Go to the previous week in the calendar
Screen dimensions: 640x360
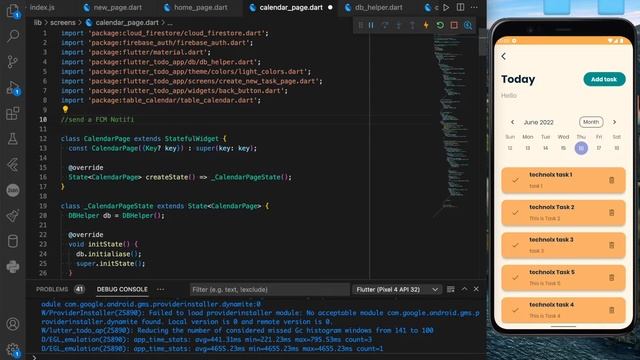coord(513,122)
